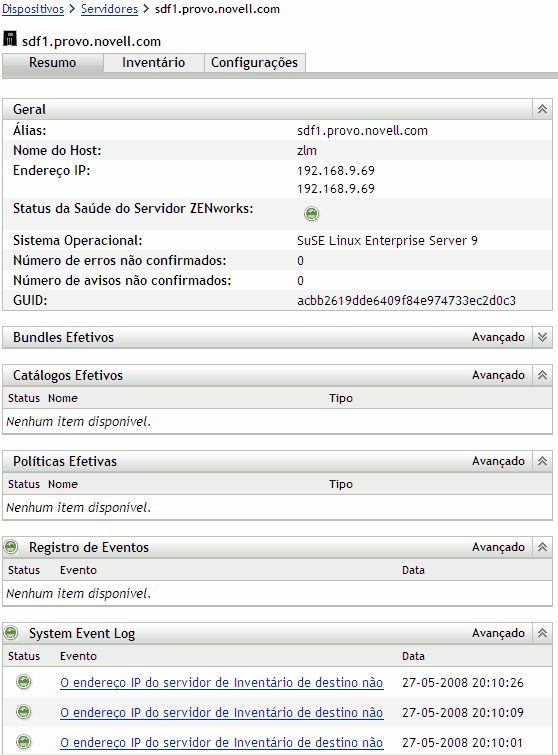Open Avançado for Bundles Efetivos
Image resolution: width=558 pixels, height=755 pixels.
498,337
